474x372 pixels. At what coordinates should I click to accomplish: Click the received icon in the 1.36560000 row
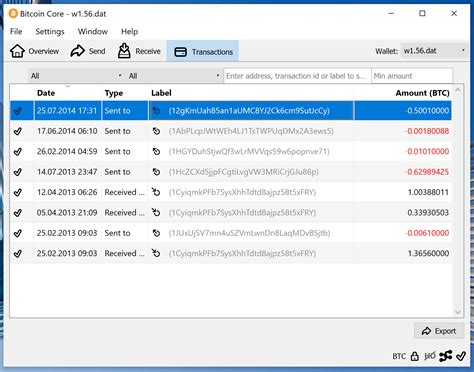(x=156, y=253)
